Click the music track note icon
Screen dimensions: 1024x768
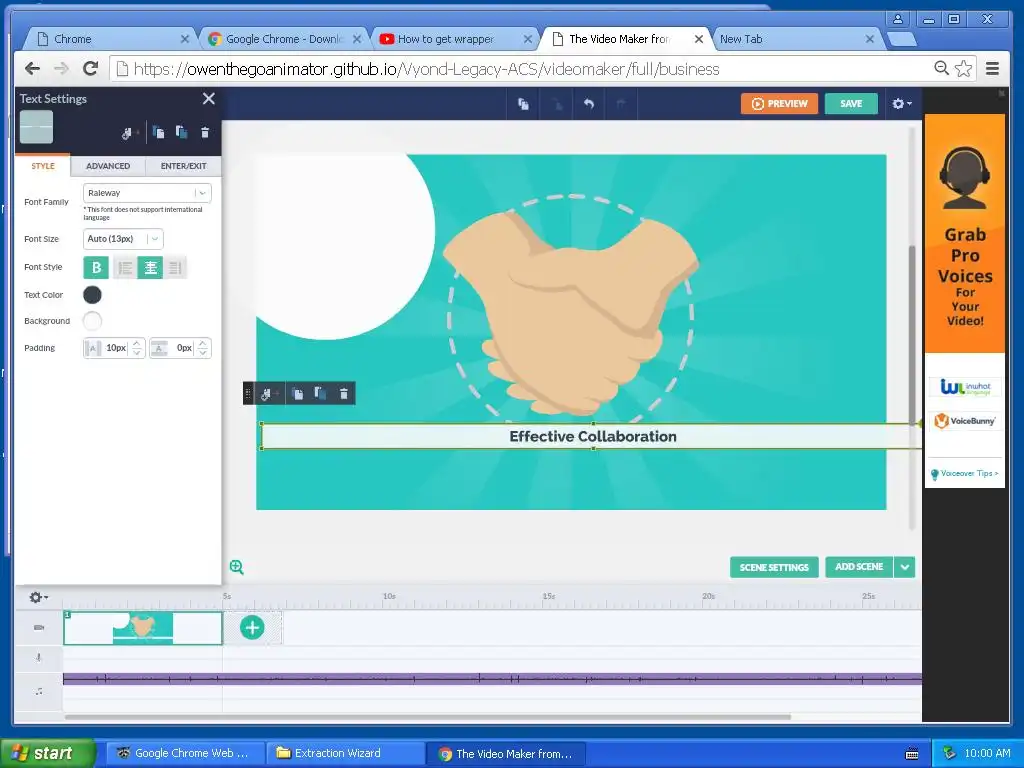pos(39,691)
